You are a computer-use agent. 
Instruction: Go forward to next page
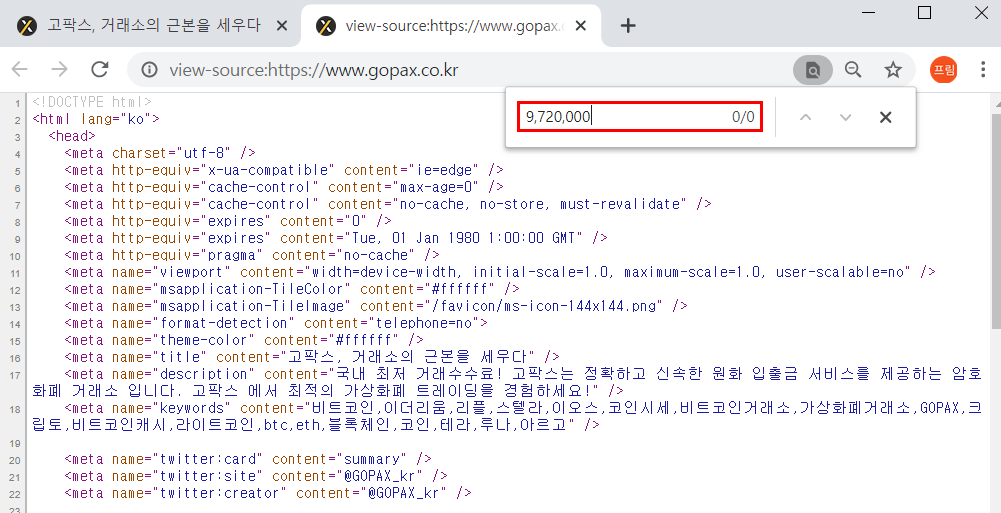click(x=59, y=70)
